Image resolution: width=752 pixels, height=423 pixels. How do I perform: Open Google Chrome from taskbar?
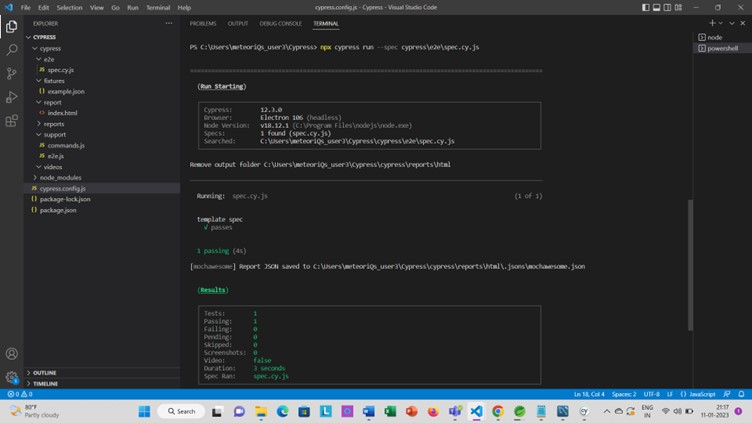click(x=498, y=411)
